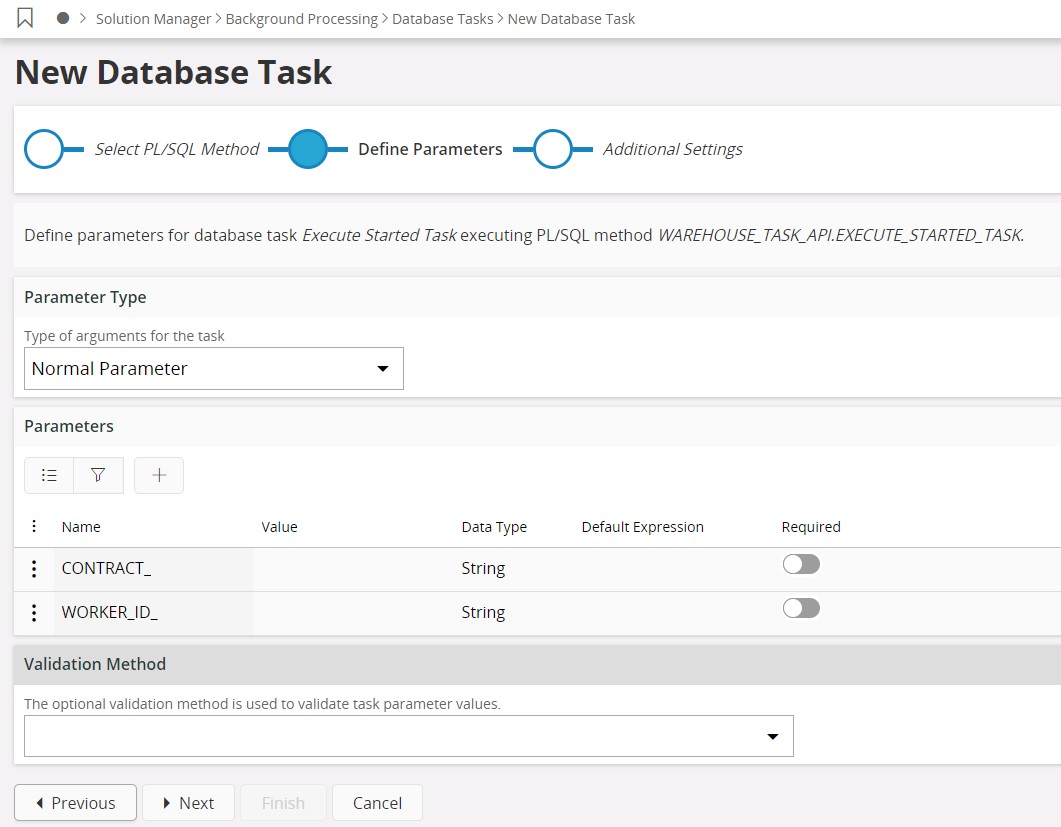Image resolution: width=1061 pixels, height=827 pixels.
Task: Jump to Additional Settings step
Action: click(x=552, y=150)
